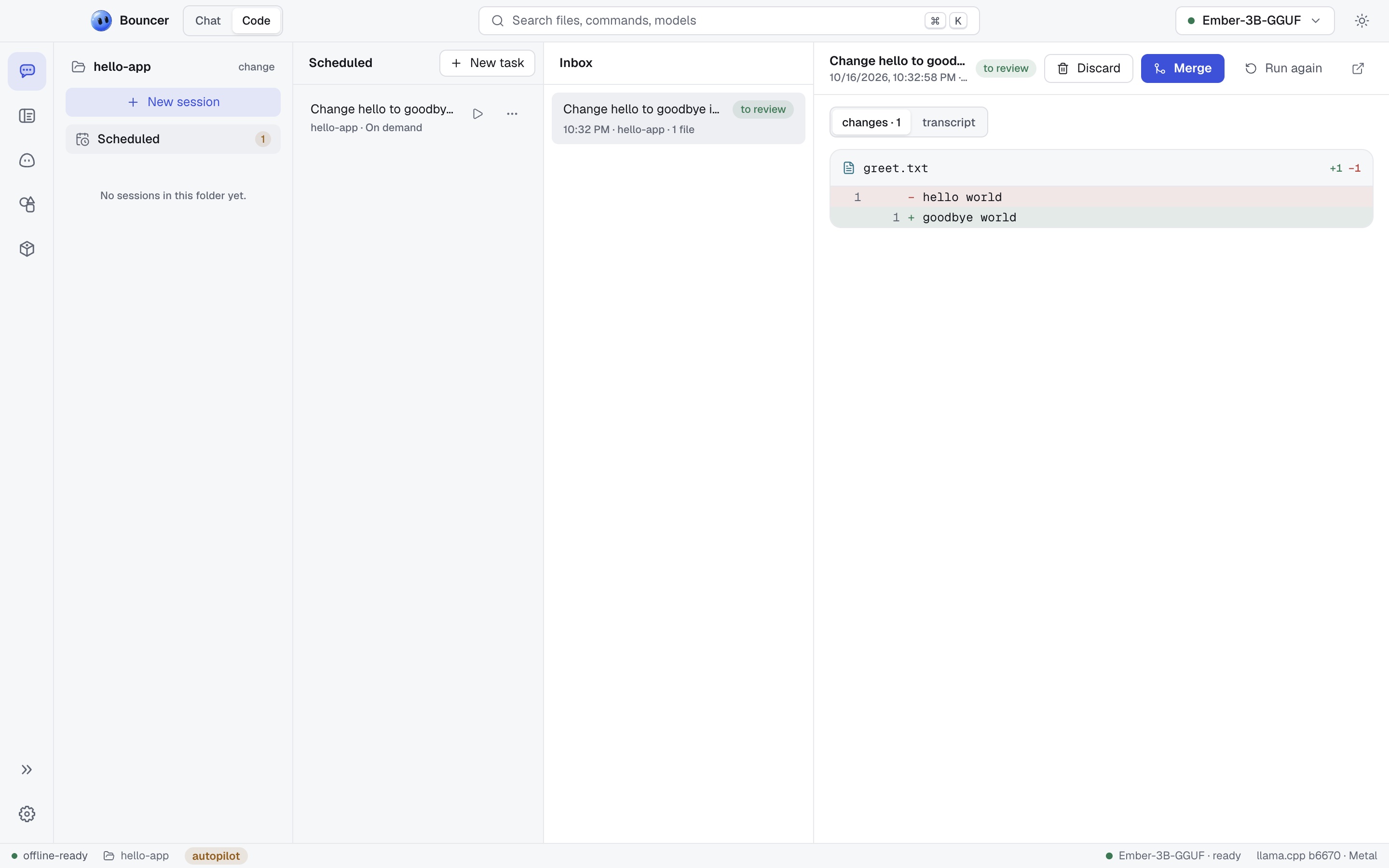Image resolution: width=1389 pixels, height=868 pixels.
Task: Click hello-app in the status bar
Action: tap(136, 856)
